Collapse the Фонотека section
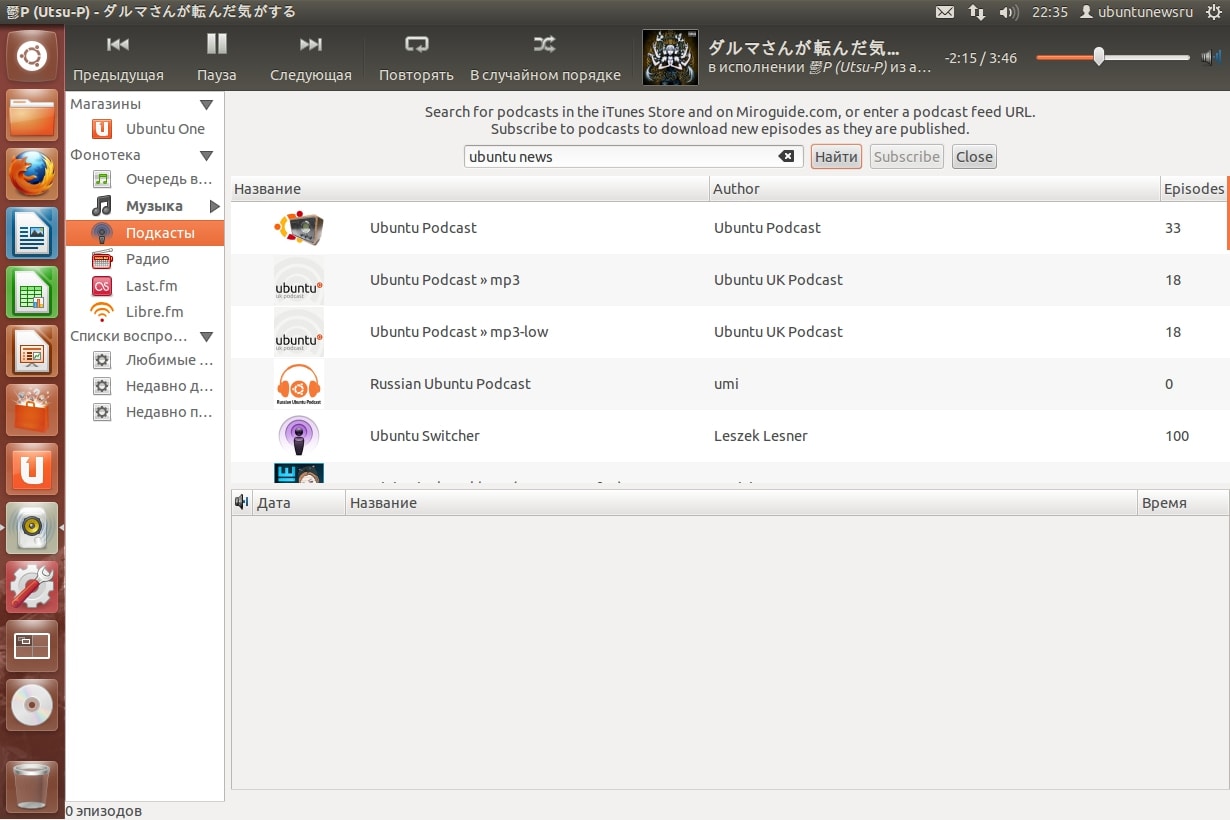Viewport: 1230px width, 820px height. click(x=206, y=155)
